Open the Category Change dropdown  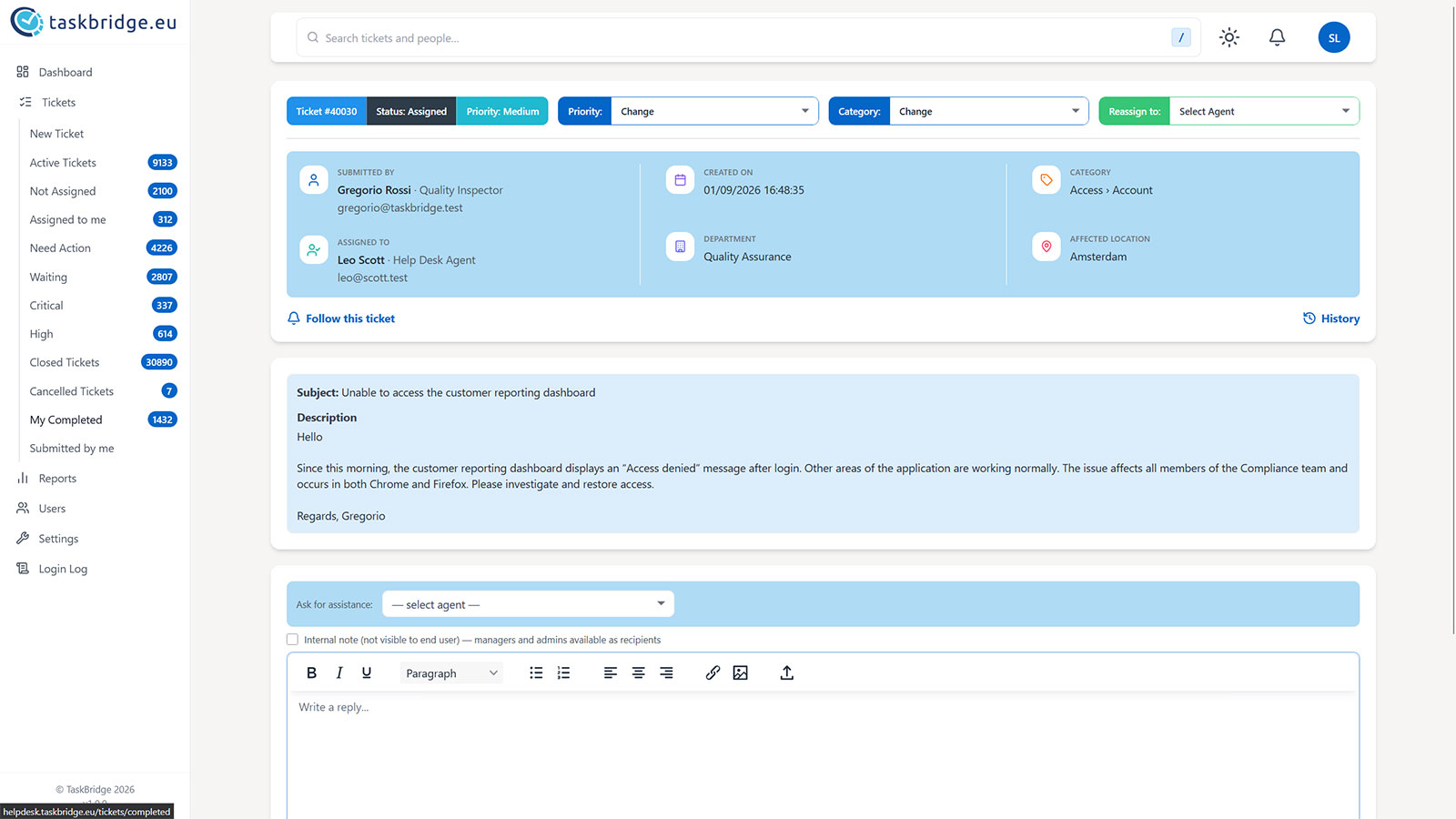(989, 111)
